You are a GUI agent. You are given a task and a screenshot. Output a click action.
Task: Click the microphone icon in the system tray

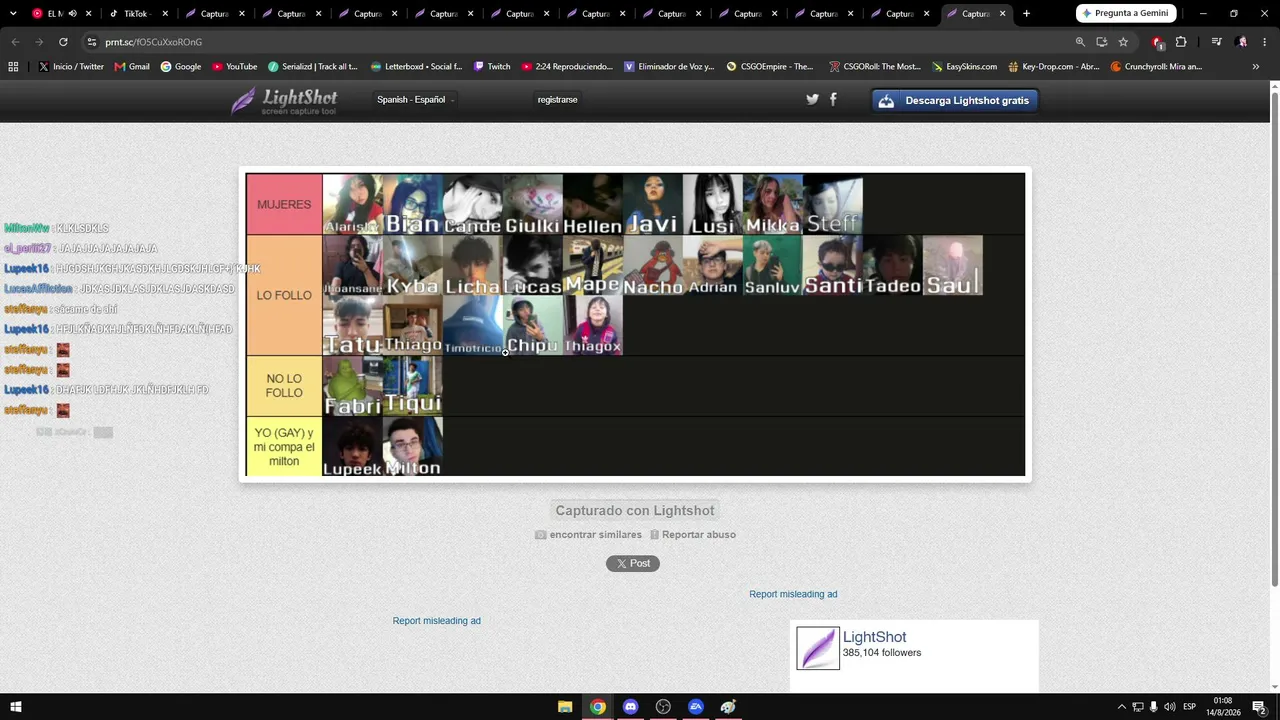coord(1154,707)
